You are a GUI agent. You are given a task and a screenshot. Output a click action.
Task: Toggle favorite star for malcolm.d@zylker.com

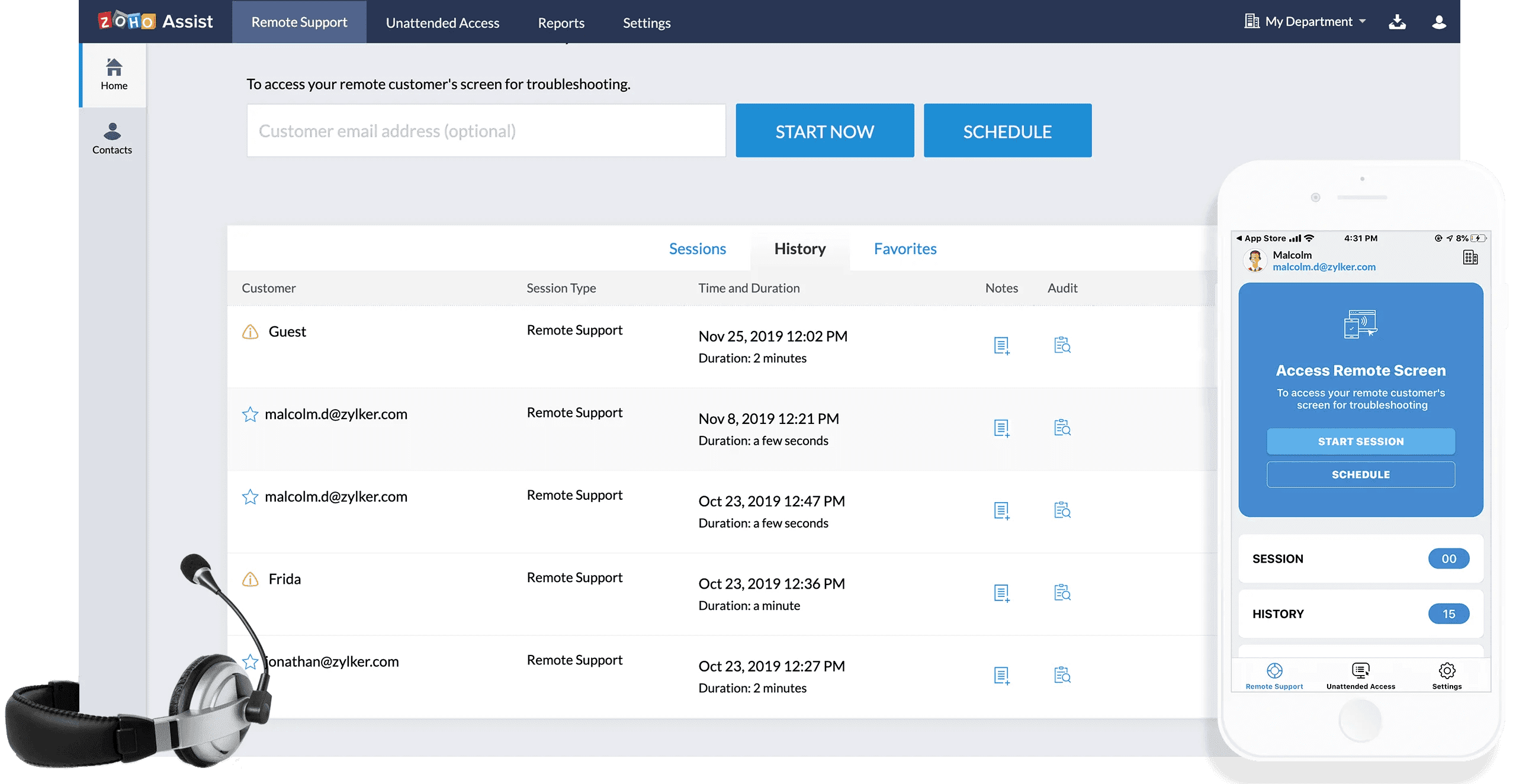pyautogui.click(x=250, y=415)
